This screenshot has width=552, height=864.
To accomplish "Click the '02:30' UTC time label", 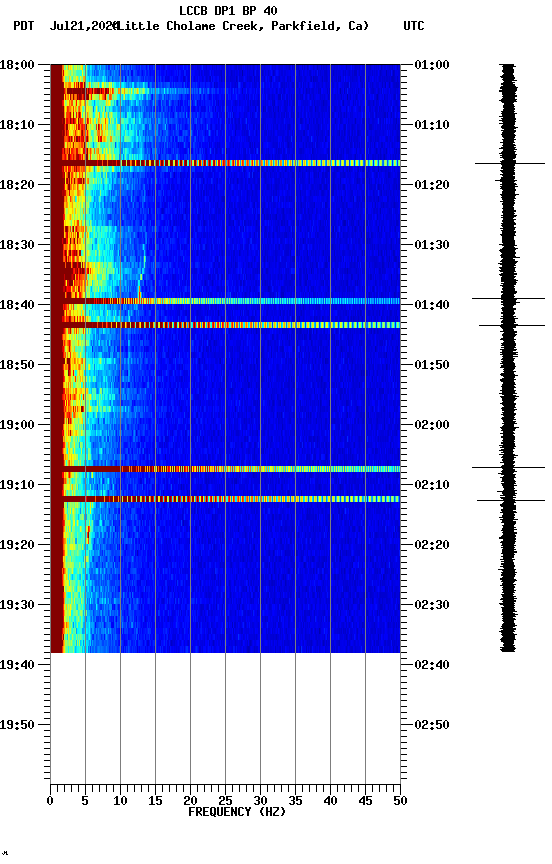I will click(x=432, y=606).
